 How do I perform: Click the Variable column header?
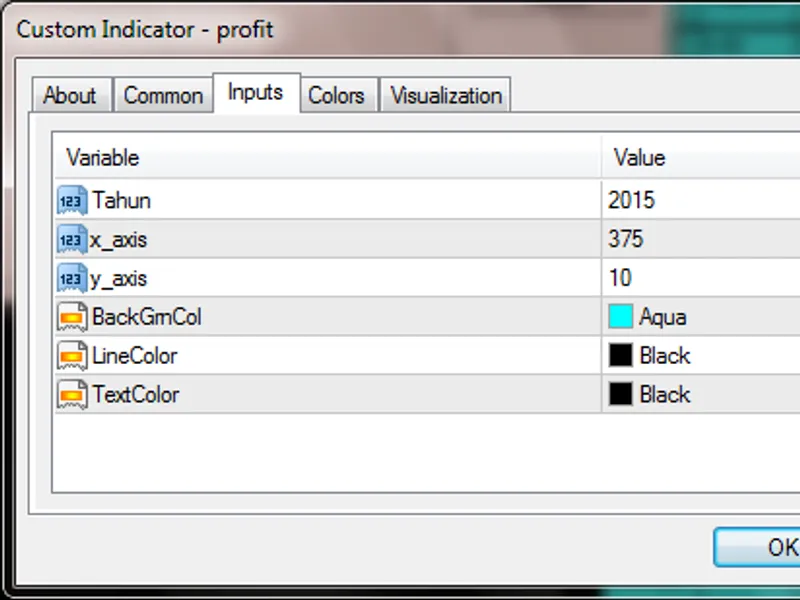pos(328,158)
